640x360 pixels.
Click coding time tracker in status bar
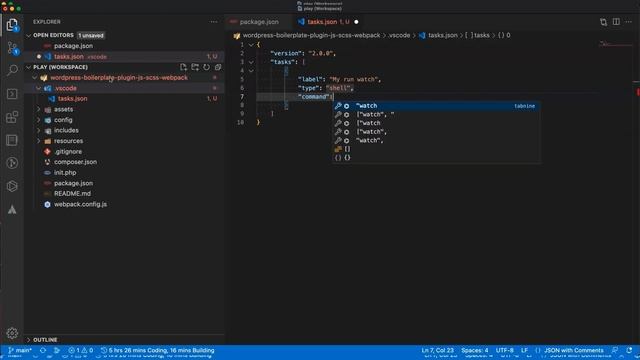[x=158, y=350]
